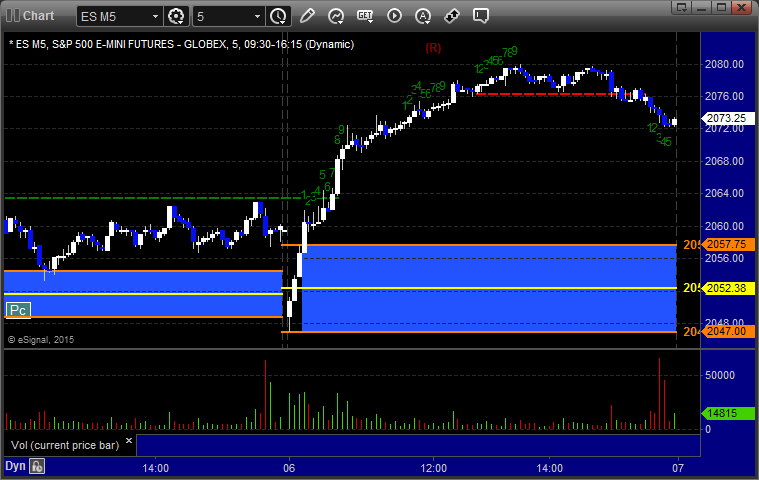Click the yellow 2052.38 price tag
759x480 pixels.
tap(727, 288)
